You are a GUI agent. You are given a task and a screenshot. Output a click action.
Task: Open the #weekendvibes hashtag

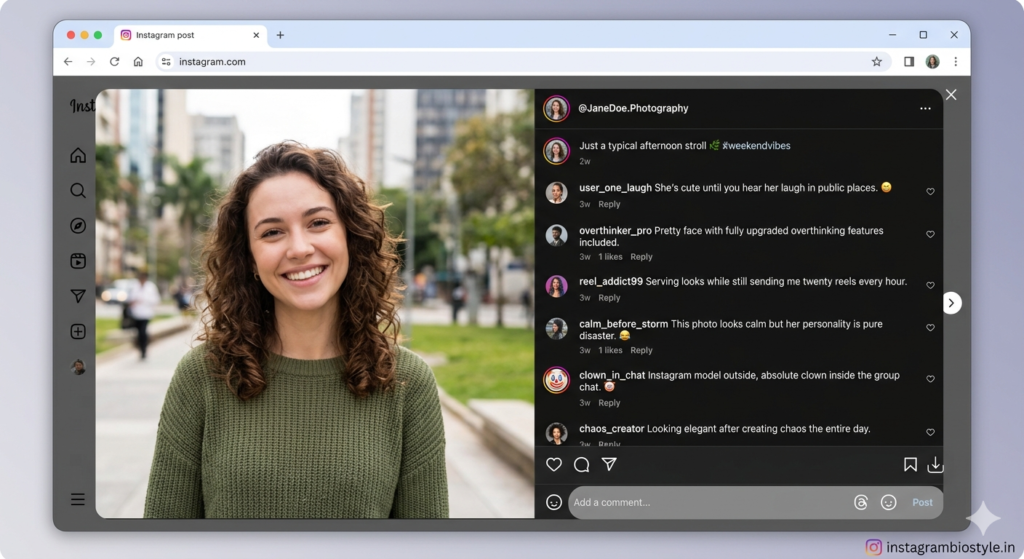click(x=756, y=146)
